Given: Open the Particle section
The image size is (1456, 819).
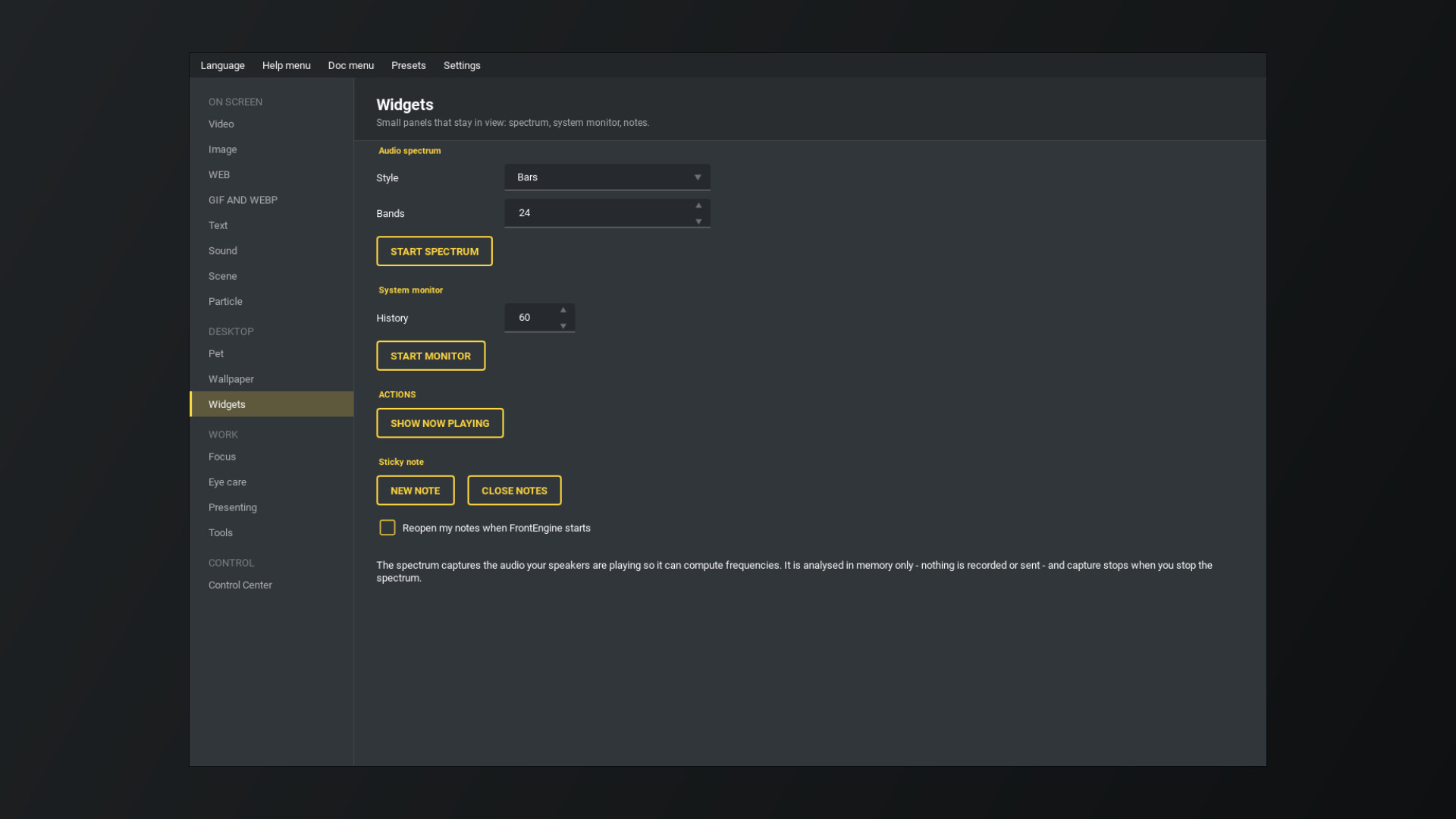Looking at the screenshot, I should click(x=271, y=301).
